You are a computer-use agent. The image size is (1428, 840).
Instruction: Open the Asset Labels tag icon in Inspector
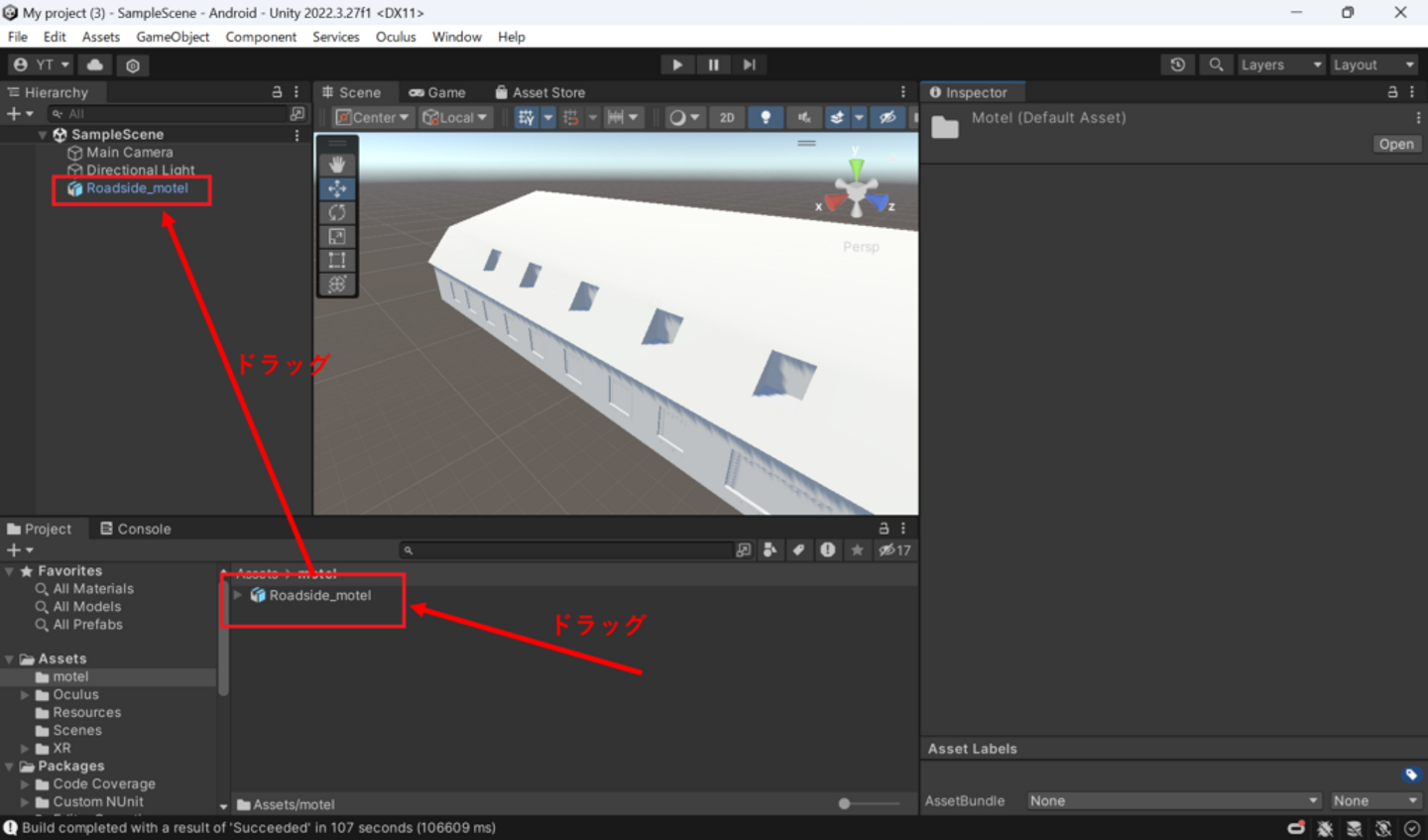(x=1412, y=775)
